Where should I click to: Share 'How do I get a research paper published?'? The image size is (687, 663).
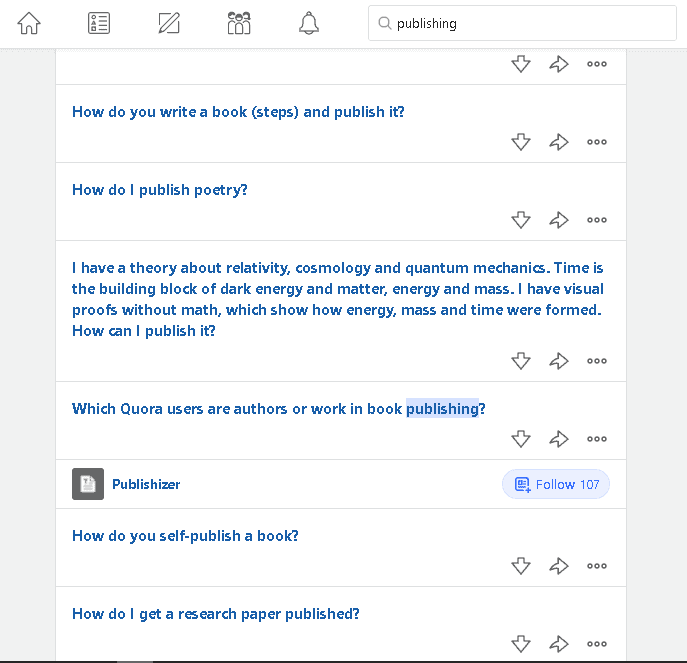click(x=559, y=644)
